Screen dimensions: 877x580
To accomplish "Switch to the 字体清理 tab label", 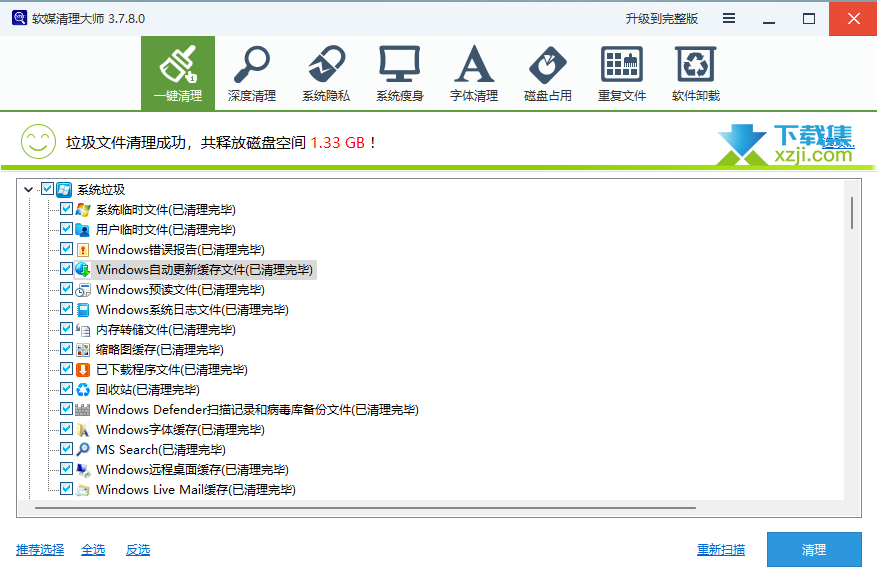I will [474, 96].
